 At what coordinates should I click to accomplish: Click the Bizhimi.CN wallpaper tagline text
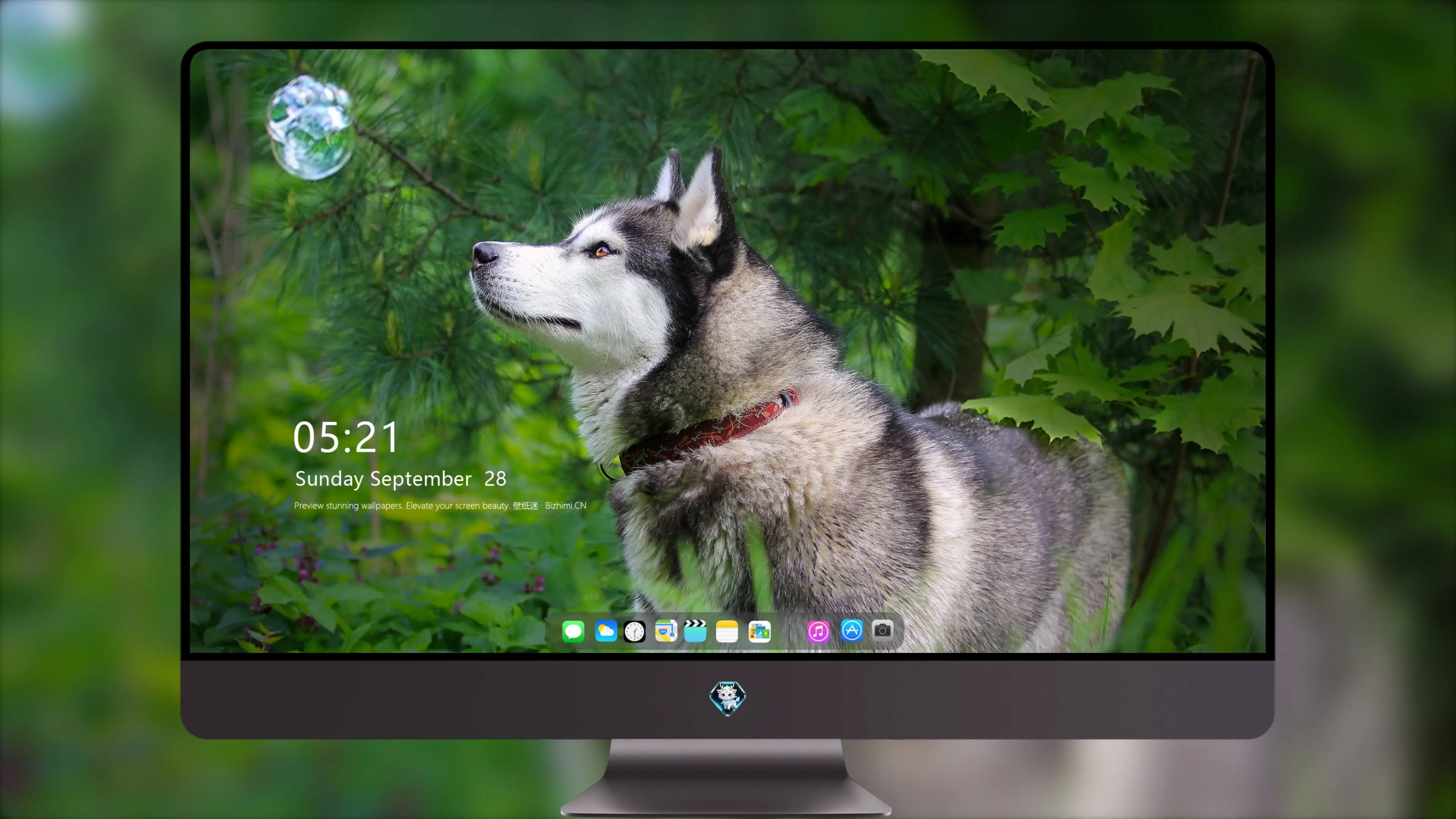pyautogui.click(x=440, y=505)
